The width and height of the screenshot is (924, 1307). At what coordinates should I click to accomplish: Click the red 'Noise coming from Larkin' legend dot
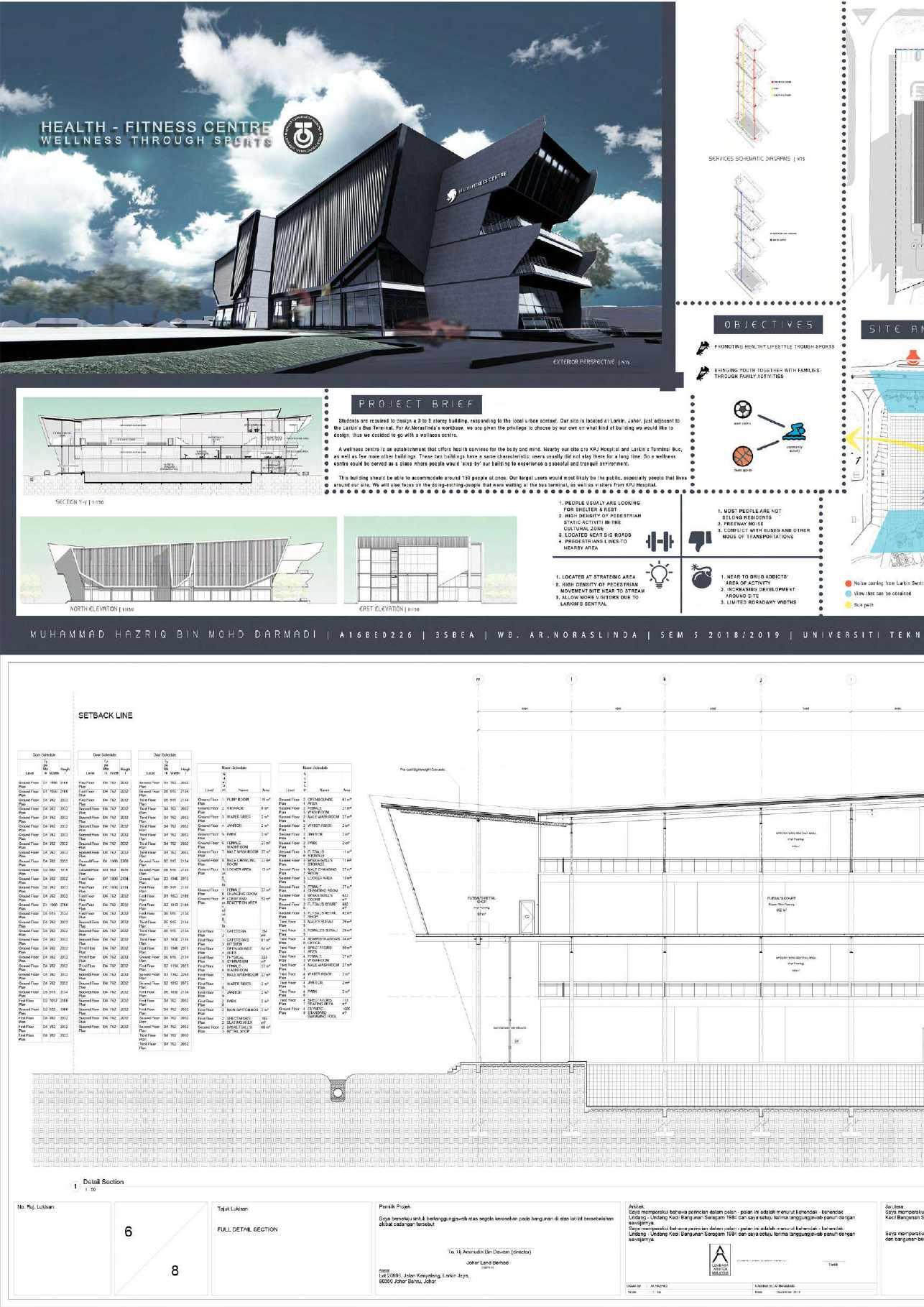coord(848,583)
